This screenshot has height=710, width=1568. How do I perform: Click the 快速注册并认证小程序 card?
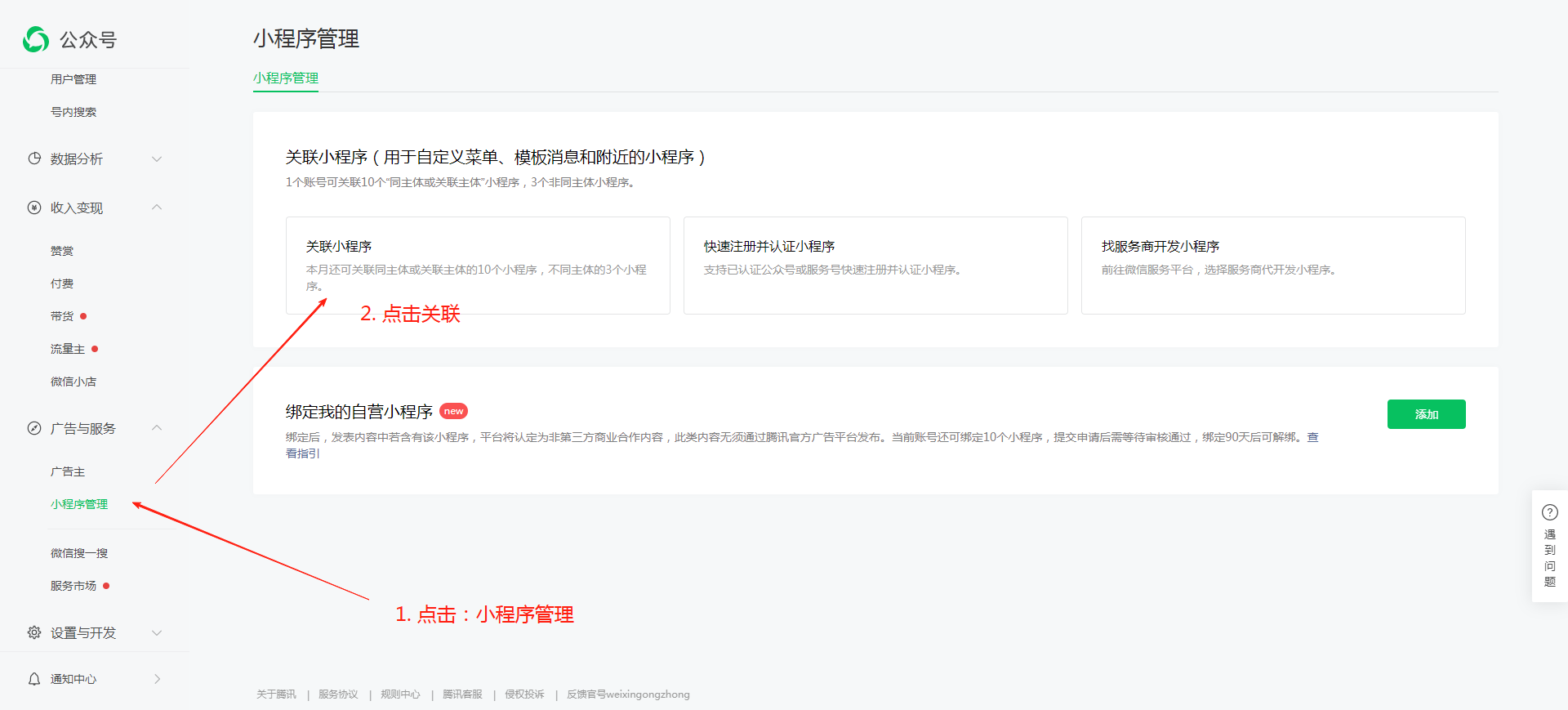pos(875,266)
